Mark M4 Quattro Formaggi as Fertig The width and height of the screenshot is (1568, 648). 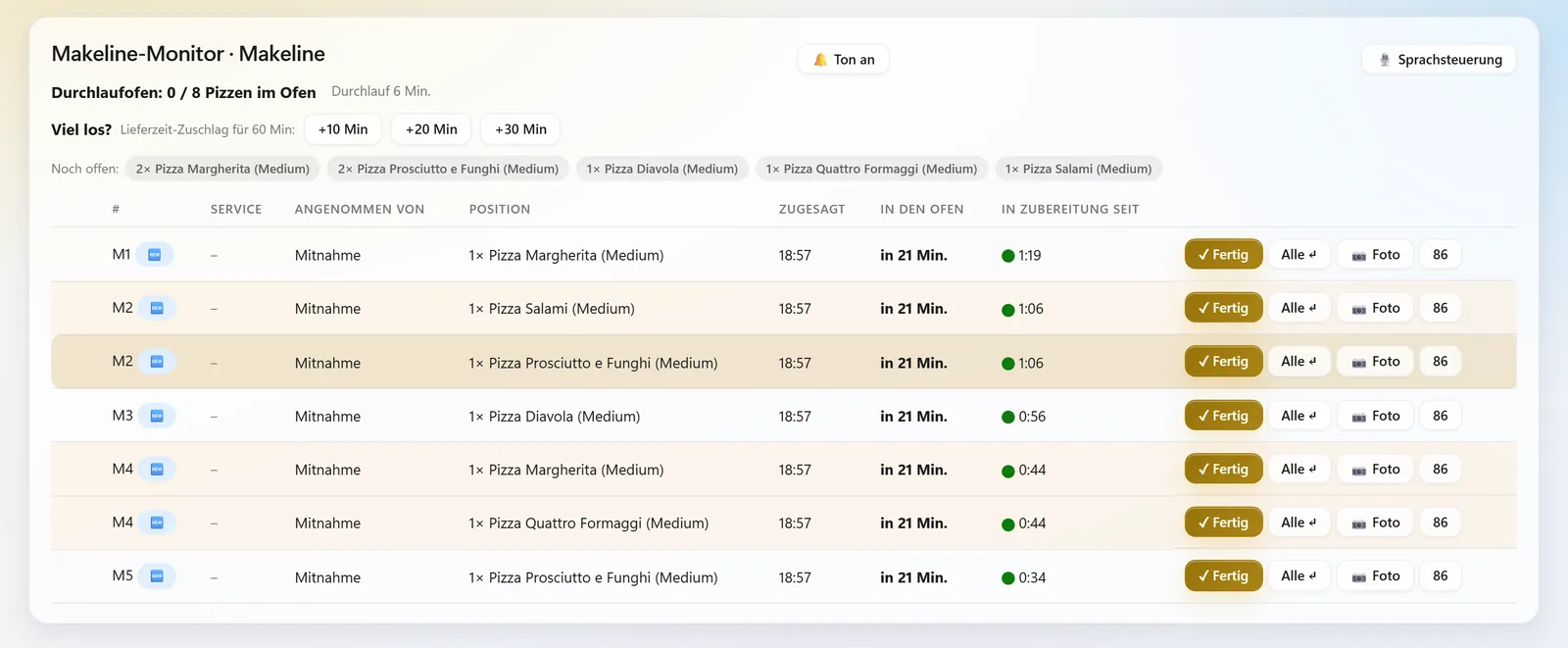point(1223,523)
